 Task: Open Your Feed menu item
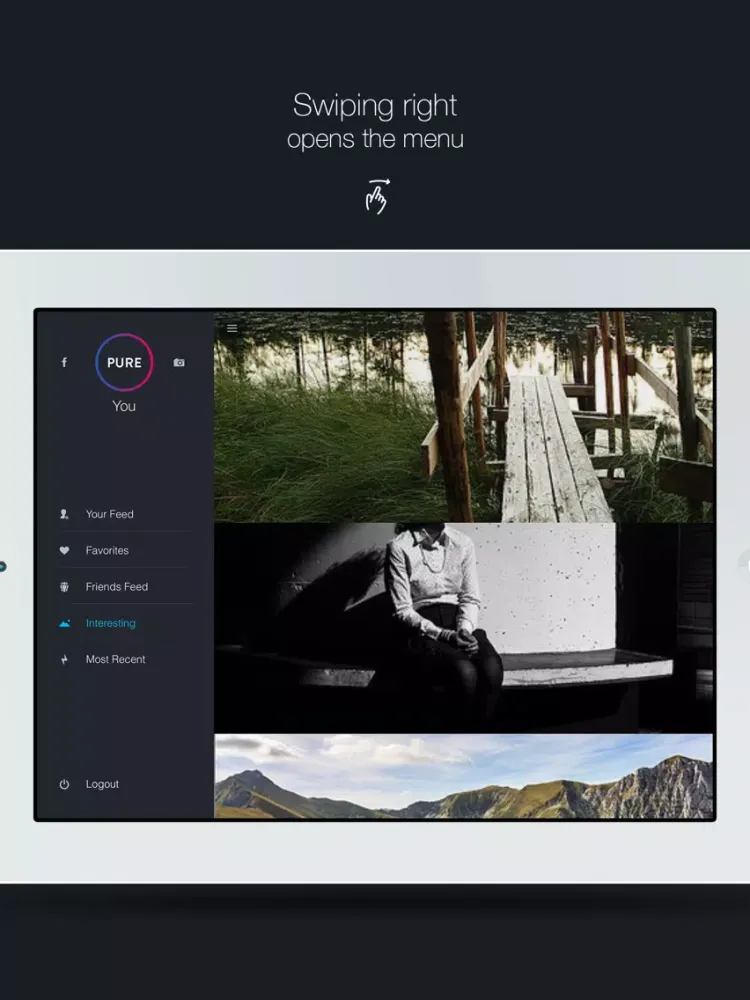coord(110,514)
